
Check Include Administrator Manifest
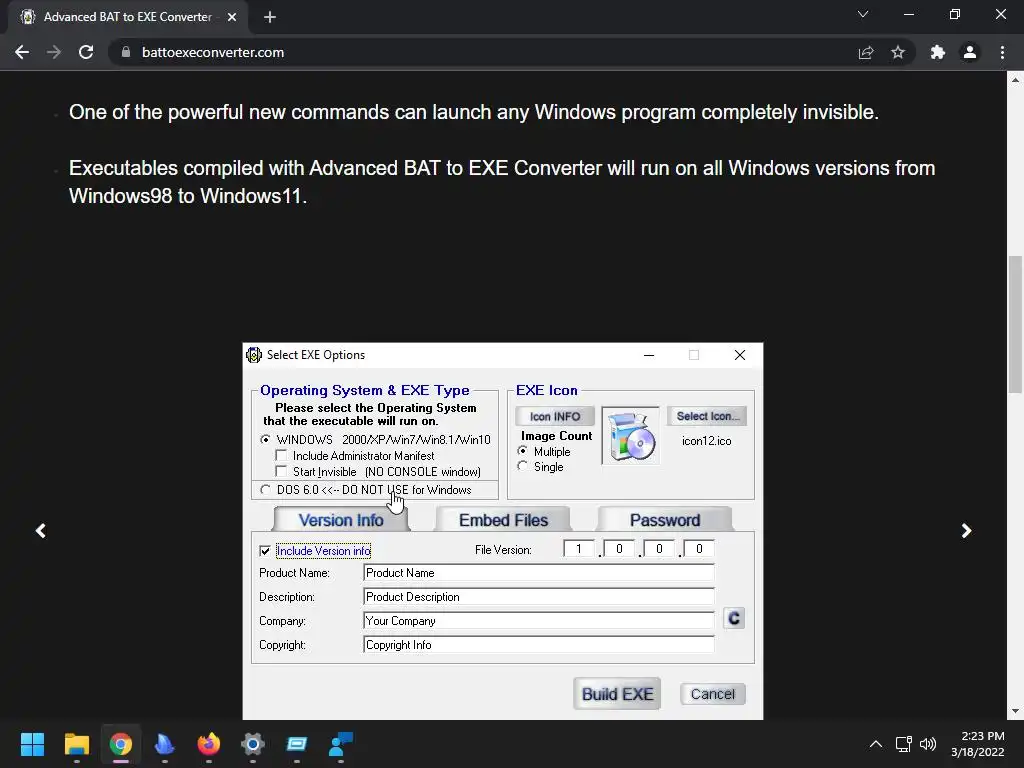click(x=281, y=455)
